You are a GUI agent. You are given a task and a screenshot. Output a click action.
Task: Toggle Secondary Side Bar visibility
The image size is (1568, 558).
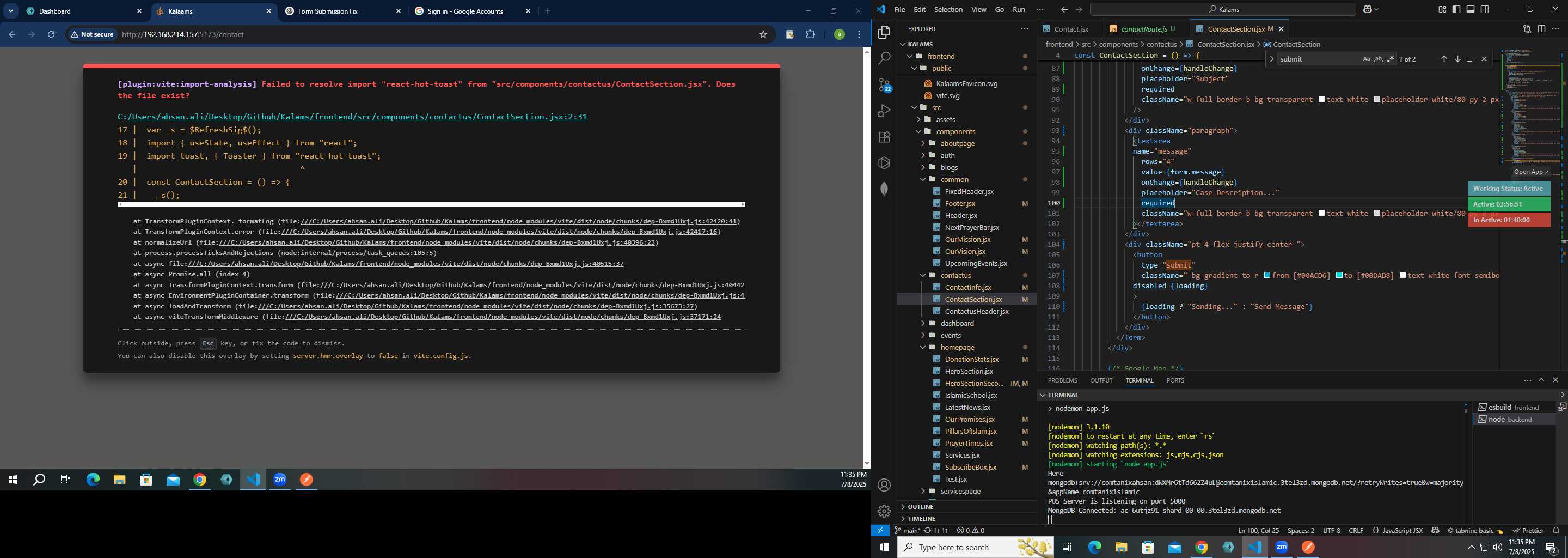click(1485, 9)
